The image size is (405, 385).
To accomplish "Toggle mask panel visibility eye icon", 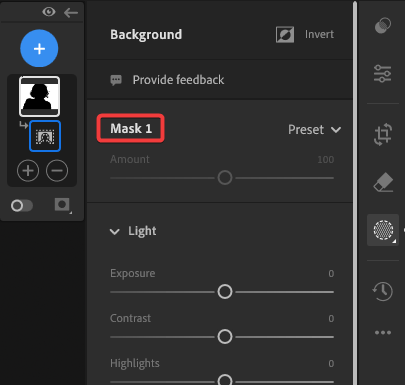I will pos(49,12).
